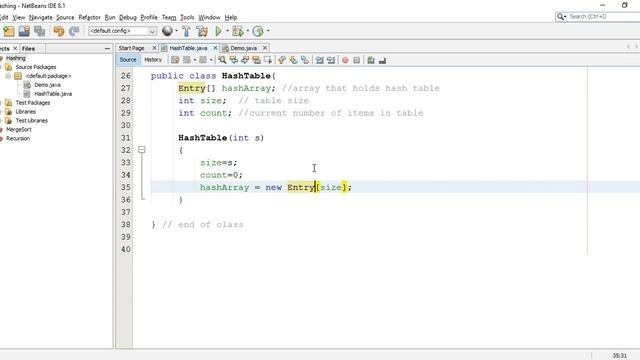Click the Build Project hammer icon
This screenshot has width=640, height=360.
(x=186, y=31)
